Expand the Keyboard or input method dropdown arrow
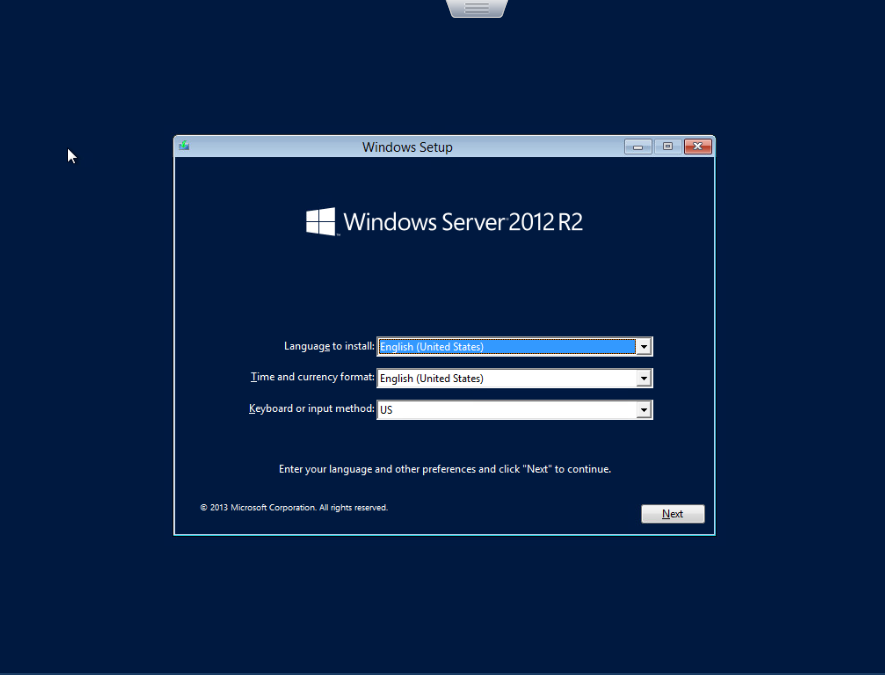Screen dimensions: 885x675 coord(643,410)
